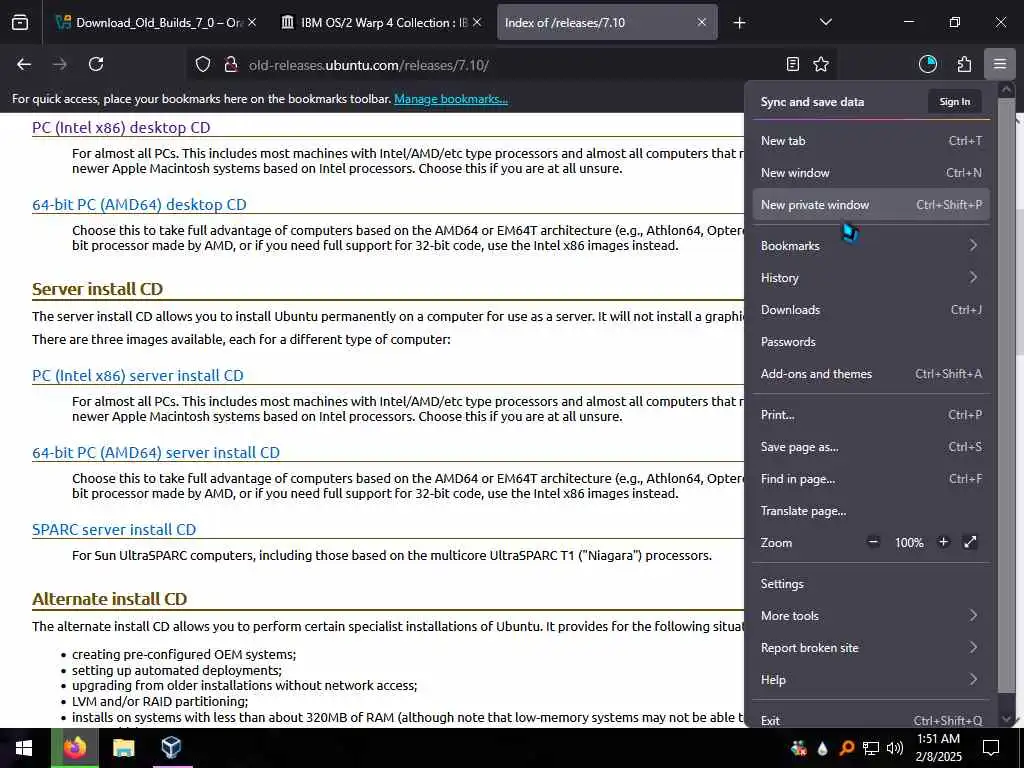Viewport: 1024px width, 768px height.
Task: Choose New window menu item
Action: [871, 172]
